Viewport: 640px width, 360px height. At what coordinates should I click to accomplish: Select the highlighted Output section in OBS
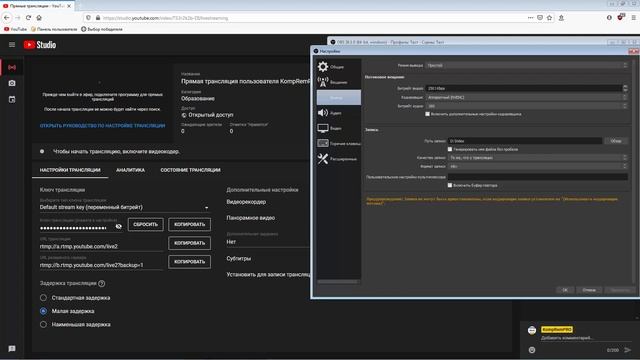click(x=338, y=98)
